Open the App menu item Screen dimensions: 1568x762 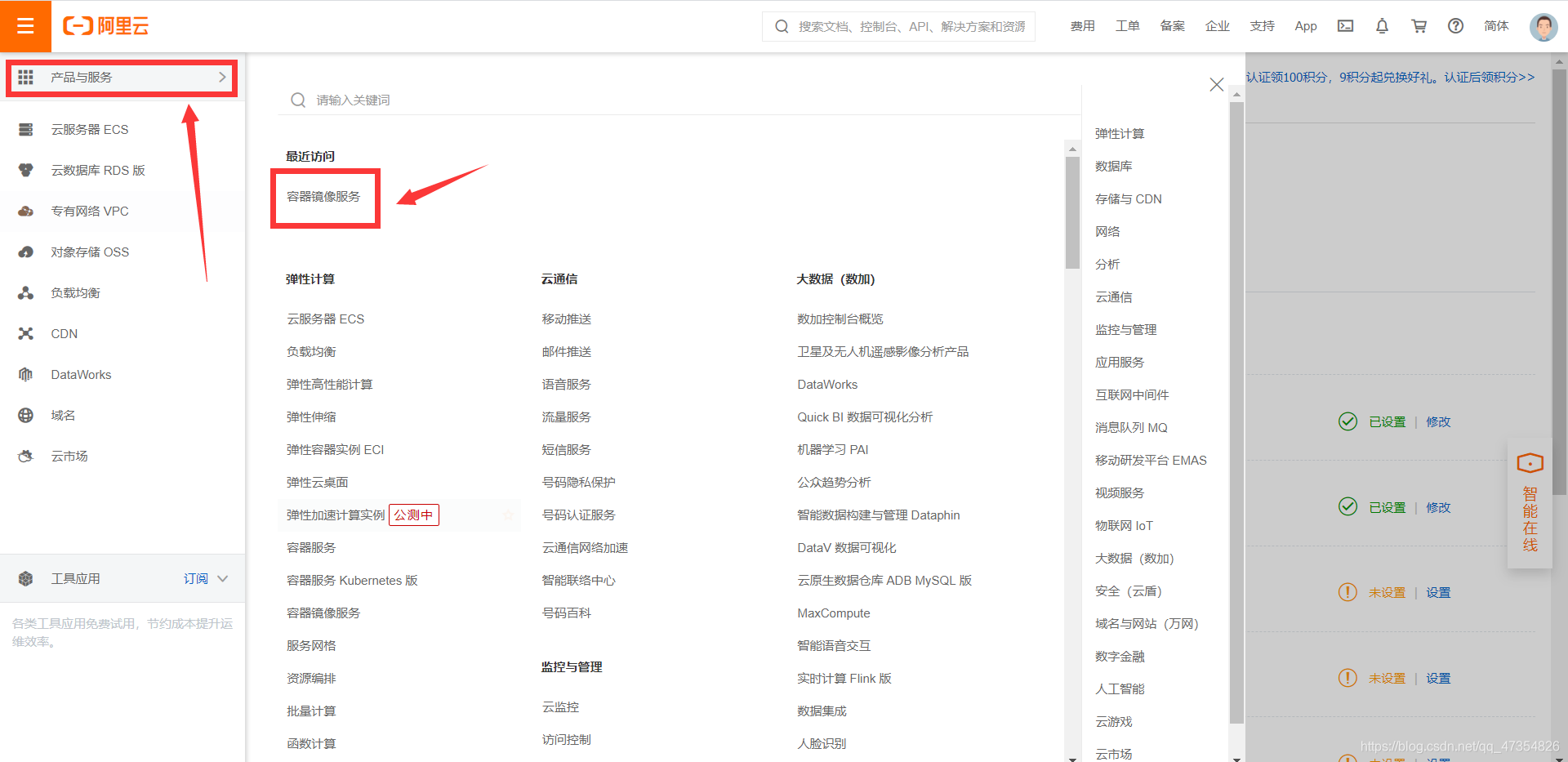pyautogui.click(x=1306, y=26)
